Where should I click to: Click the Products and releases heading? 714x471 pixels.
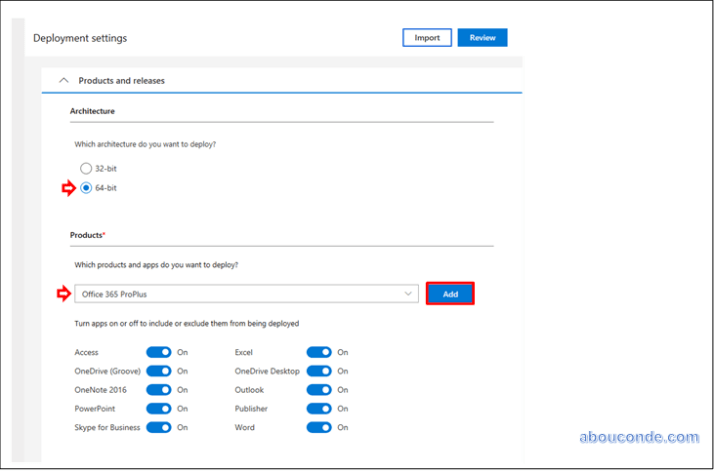(x=121, y=80)
